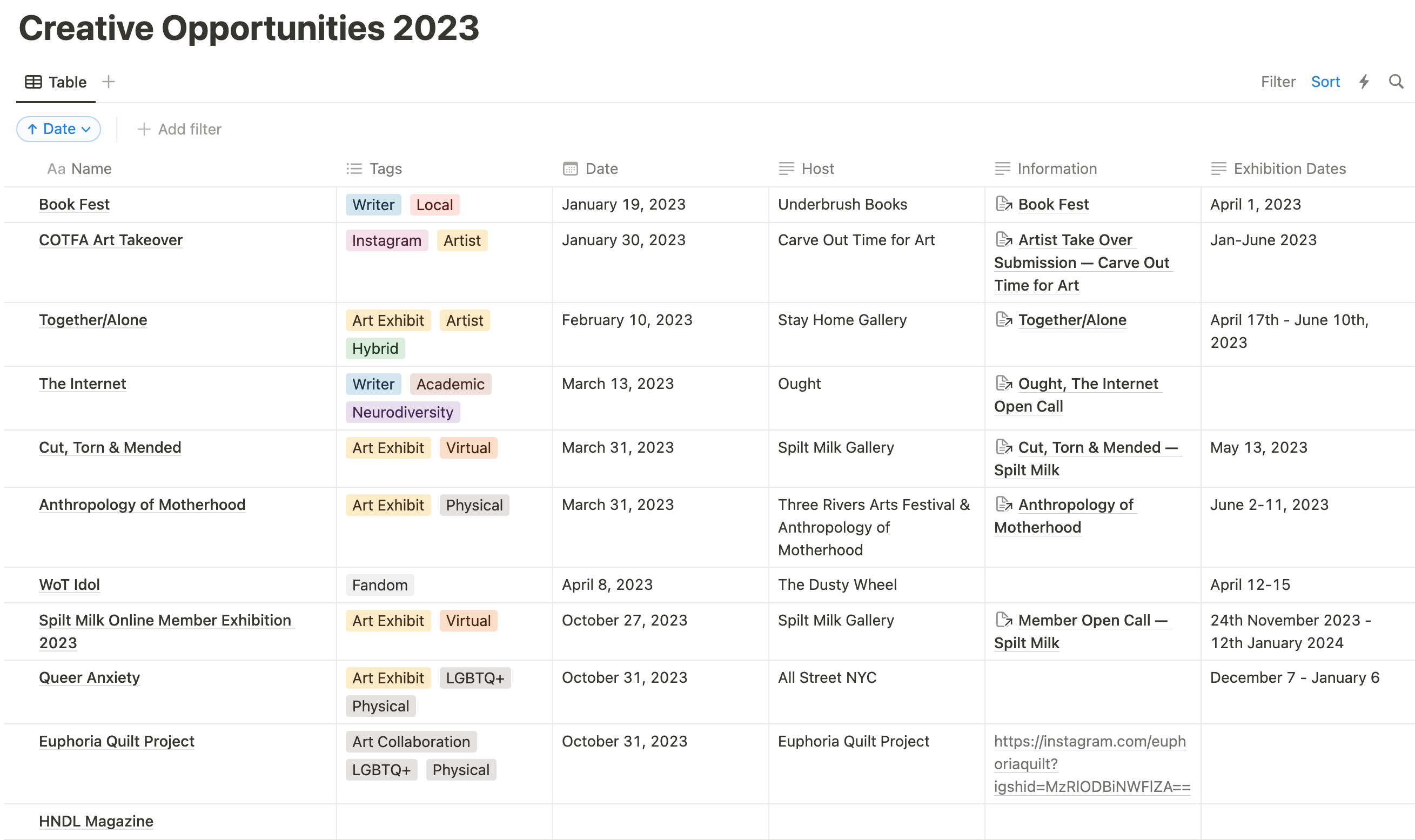The width and height of the screenshot is (1415, 840).
Task: Click the search magnifier icon
Action: coord(1396,82)
